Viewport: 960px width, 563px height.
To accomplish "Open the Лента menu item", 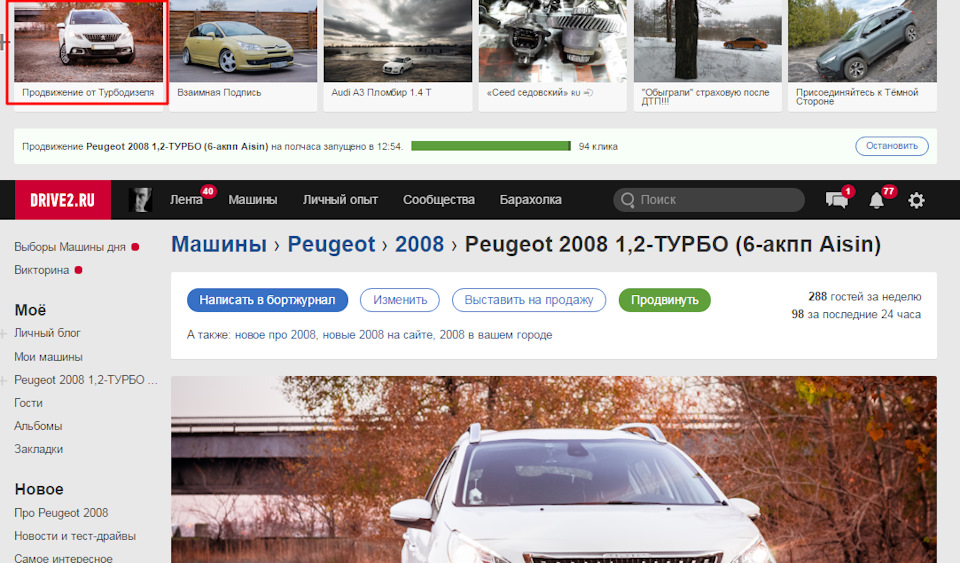I will click(x=186, y=199).
